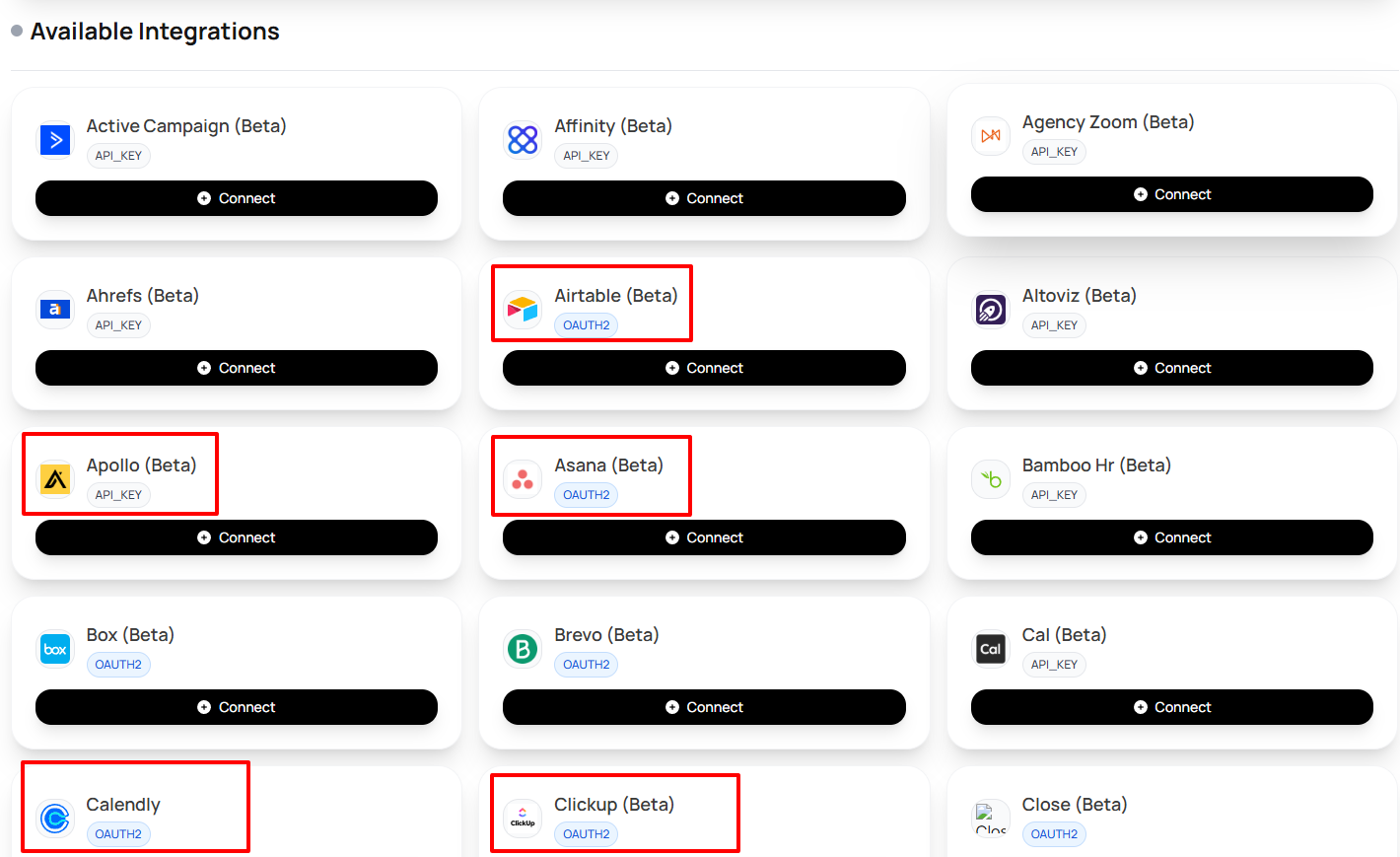
Task: Click the Close integration logo icon
Action: (x=991, y=819)
